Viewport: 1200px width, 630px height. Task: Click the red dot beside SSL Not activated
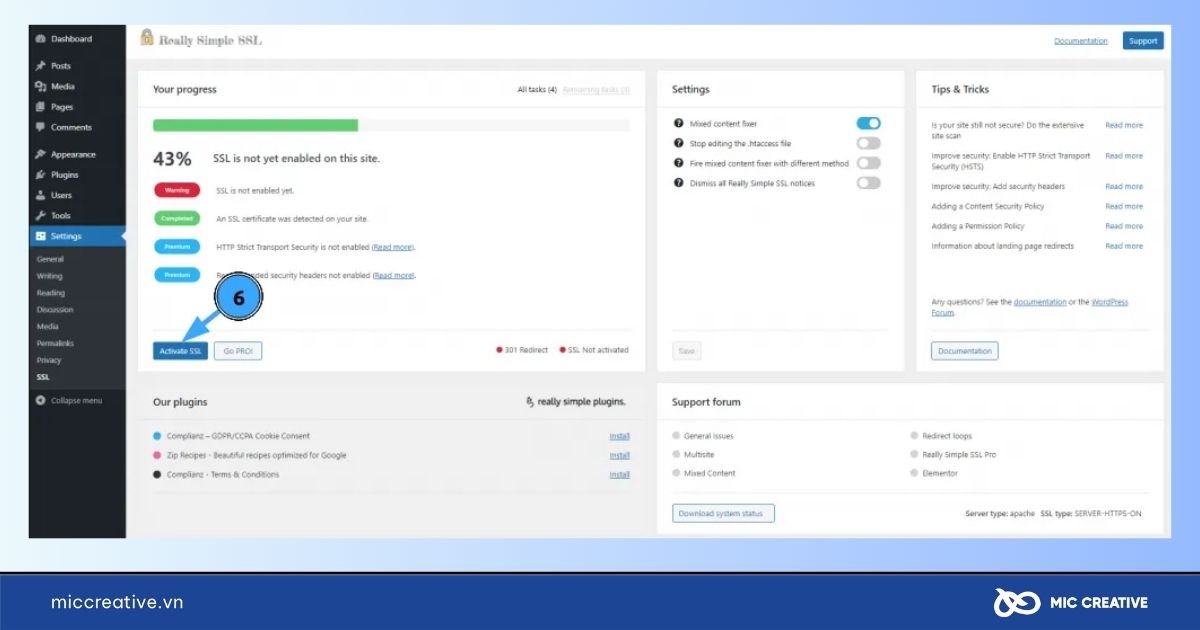[562, 351]
